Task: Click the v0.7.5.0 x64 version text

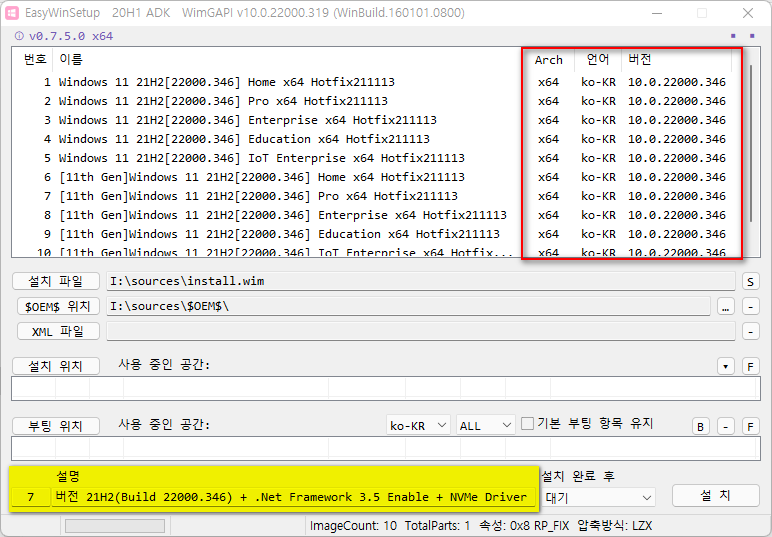Action: point(71,36)
